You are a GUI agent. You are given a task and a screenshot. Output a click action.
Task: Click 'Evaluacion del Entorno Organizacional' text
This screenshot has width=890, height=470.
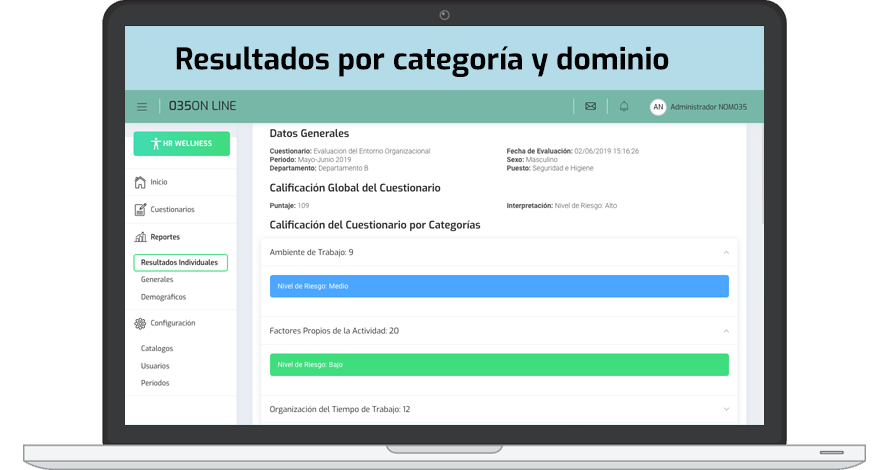[x=372, y=151]
